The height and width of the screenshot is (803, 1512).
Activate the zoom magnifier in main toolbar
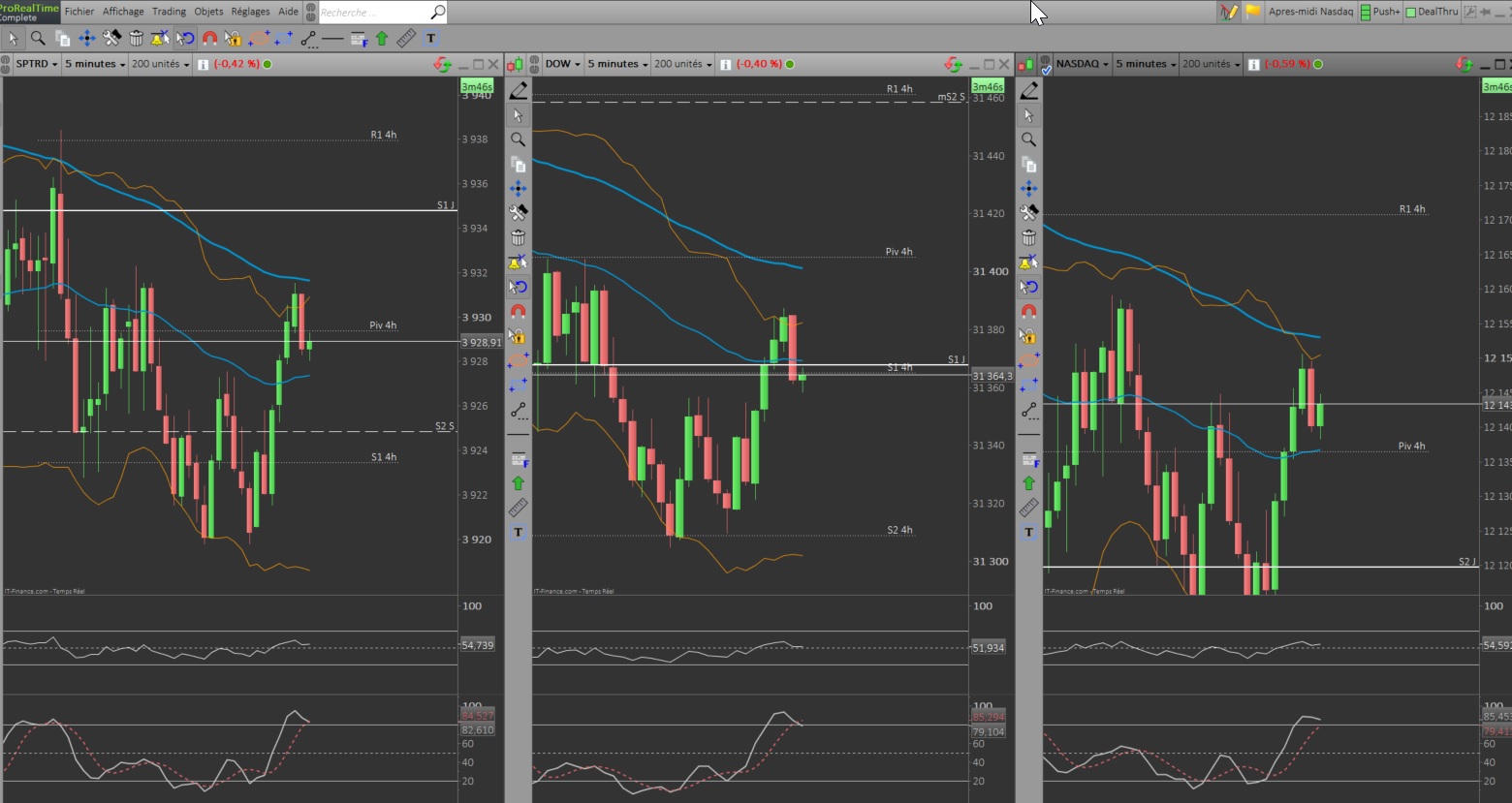click(38, 38)
